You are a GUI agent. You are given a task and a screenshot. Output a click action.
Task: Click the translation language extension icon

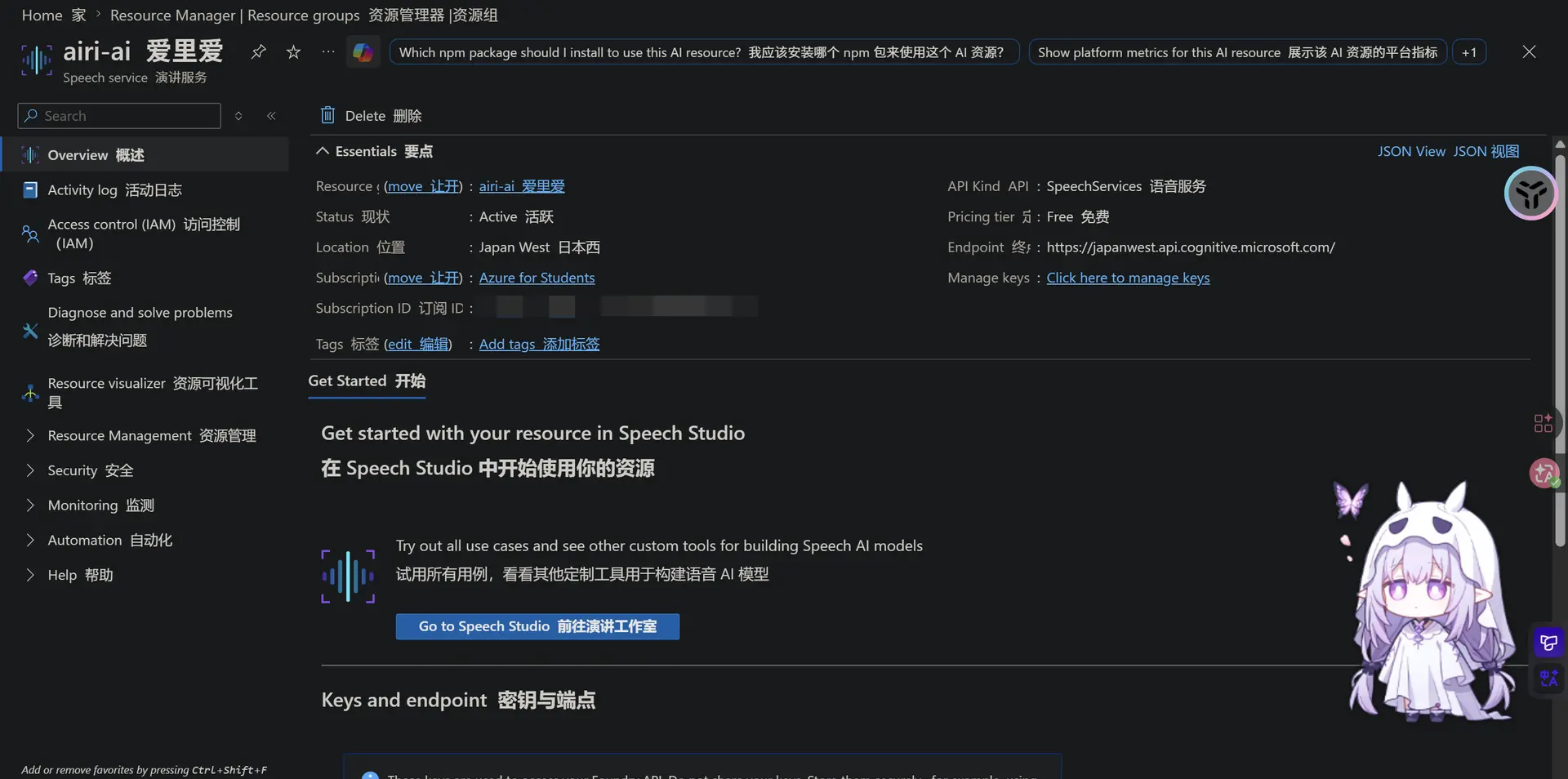click(1548, 679)
